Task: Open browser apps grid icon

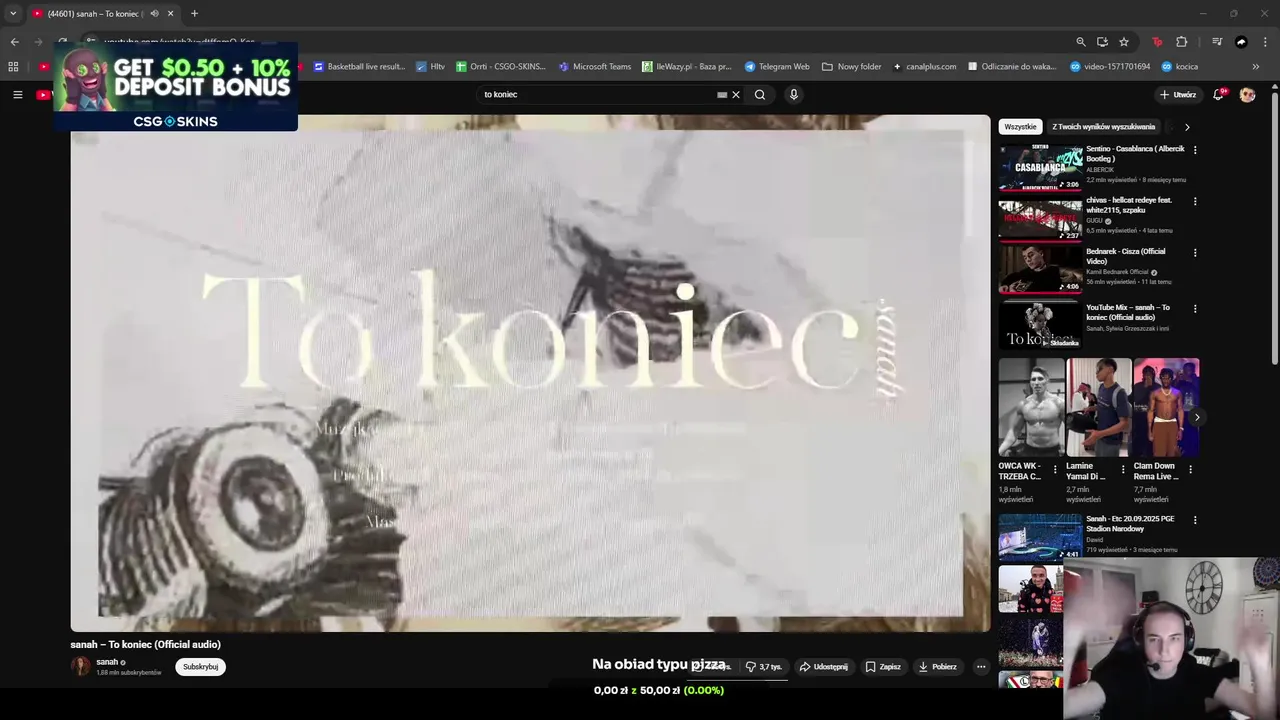Action: pos(13,67)
